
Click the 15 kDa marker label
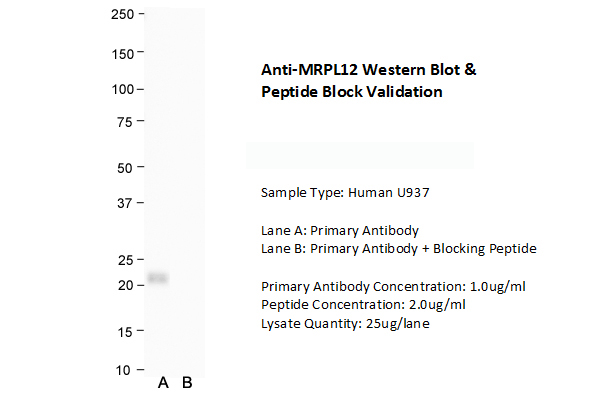pos(125,331)
